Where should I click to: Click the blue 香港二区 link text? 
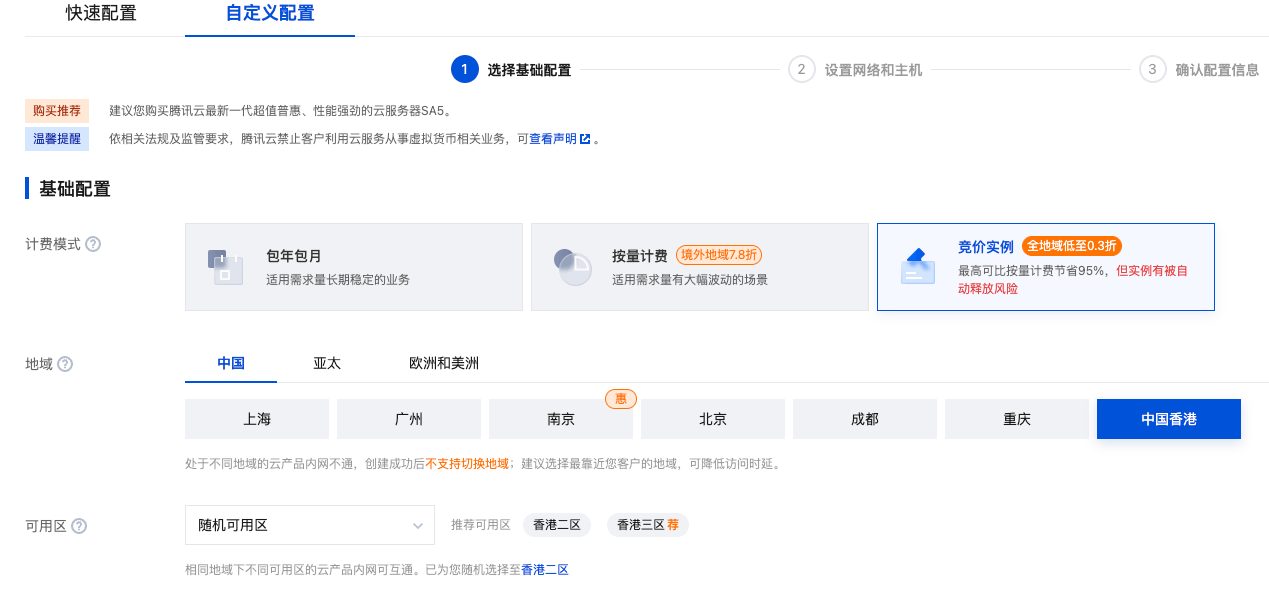pyautogui.click(x=545, y=570)
